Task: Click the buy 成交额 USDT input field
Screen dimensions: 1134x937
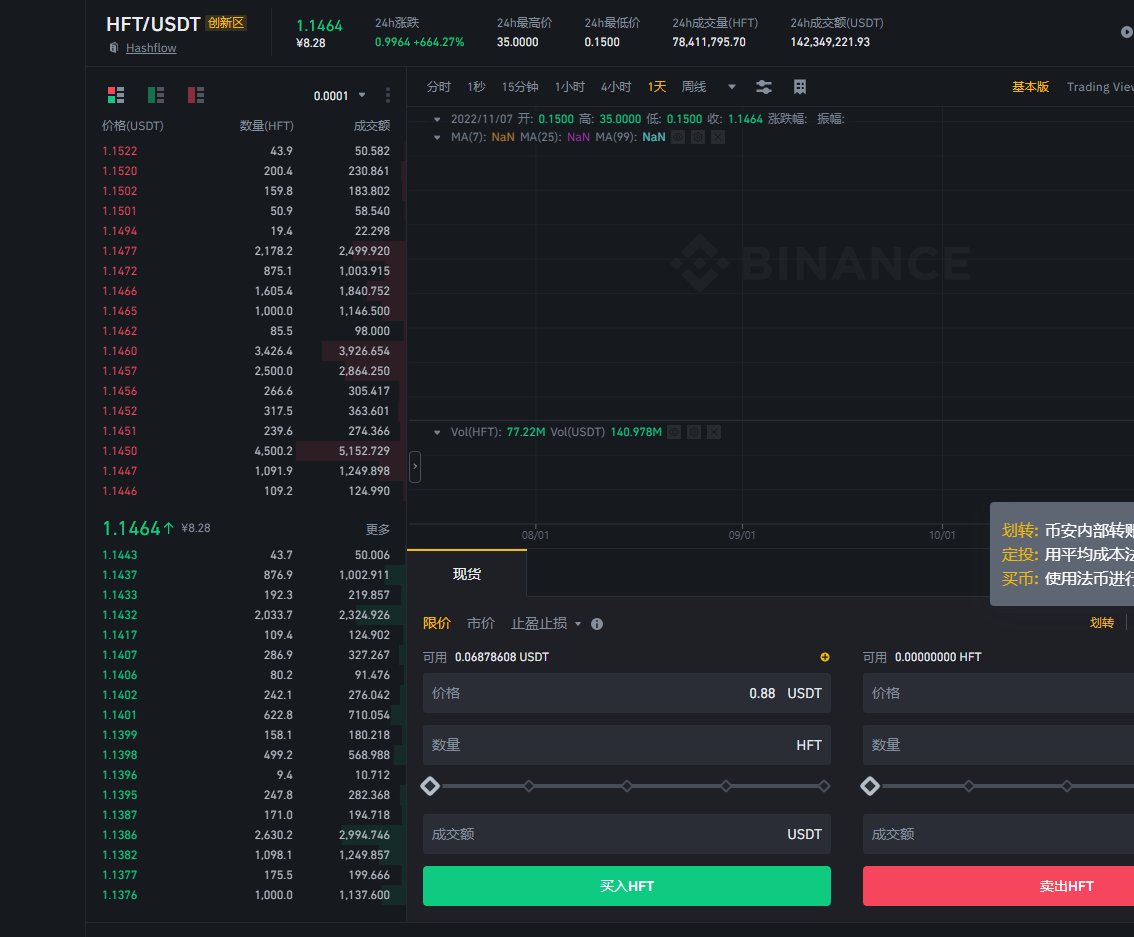Action: (626, 834)
